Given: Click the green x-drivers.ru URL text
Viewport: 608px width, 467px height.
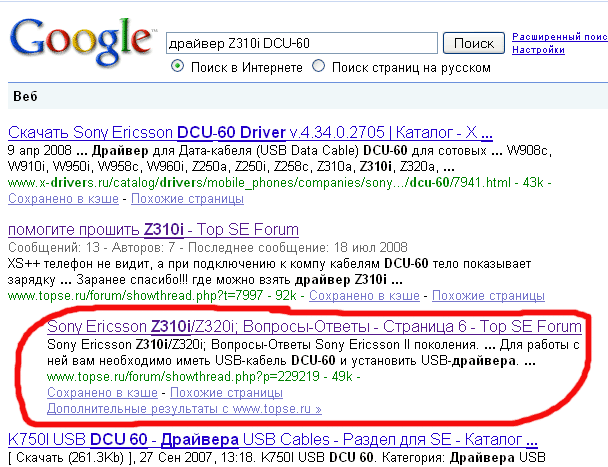Looking at the screenshot, I should [x=259, y=182].
